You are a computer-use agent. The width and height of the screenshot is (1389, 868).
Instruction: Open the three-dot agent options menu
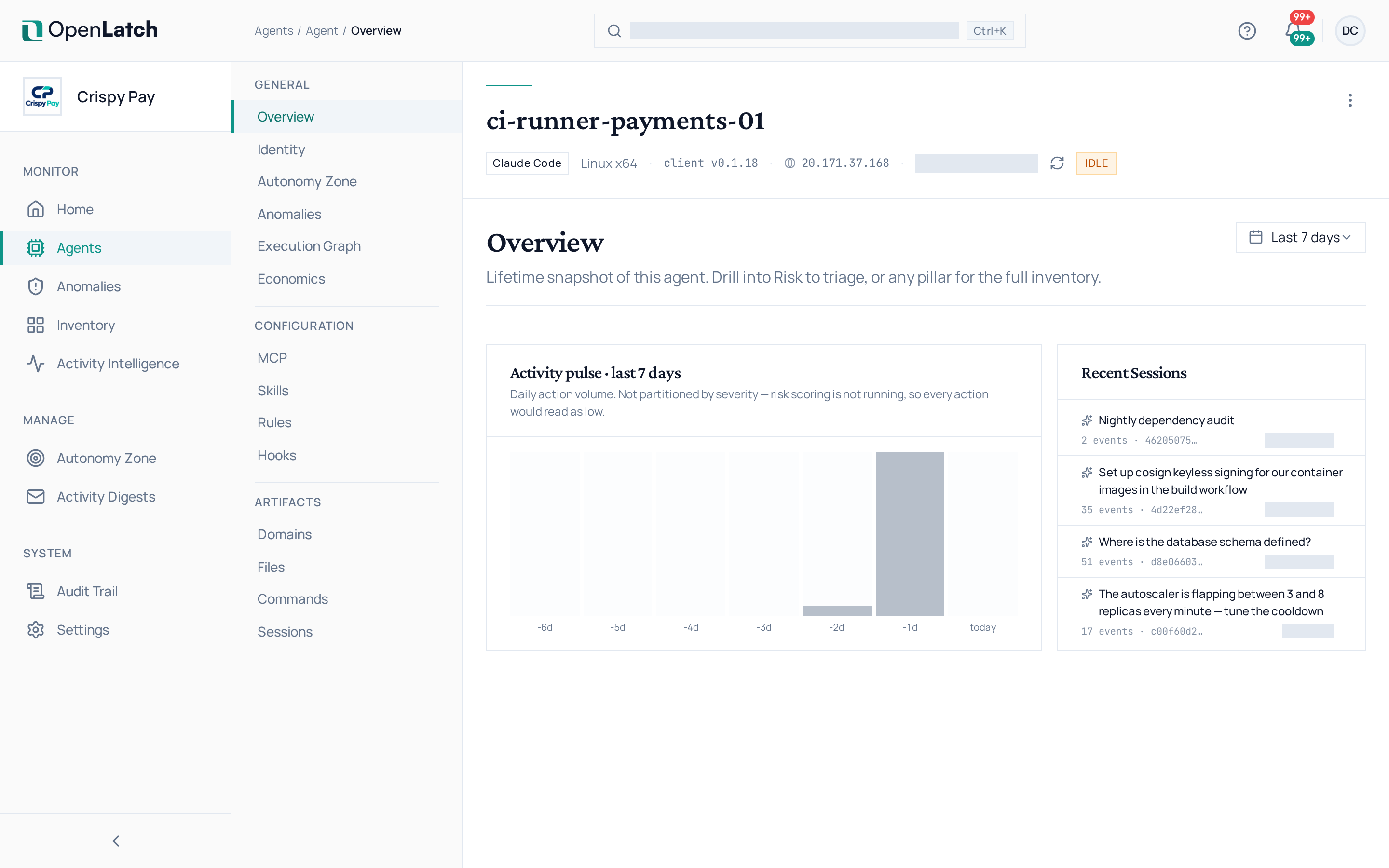click(1350, 100)
